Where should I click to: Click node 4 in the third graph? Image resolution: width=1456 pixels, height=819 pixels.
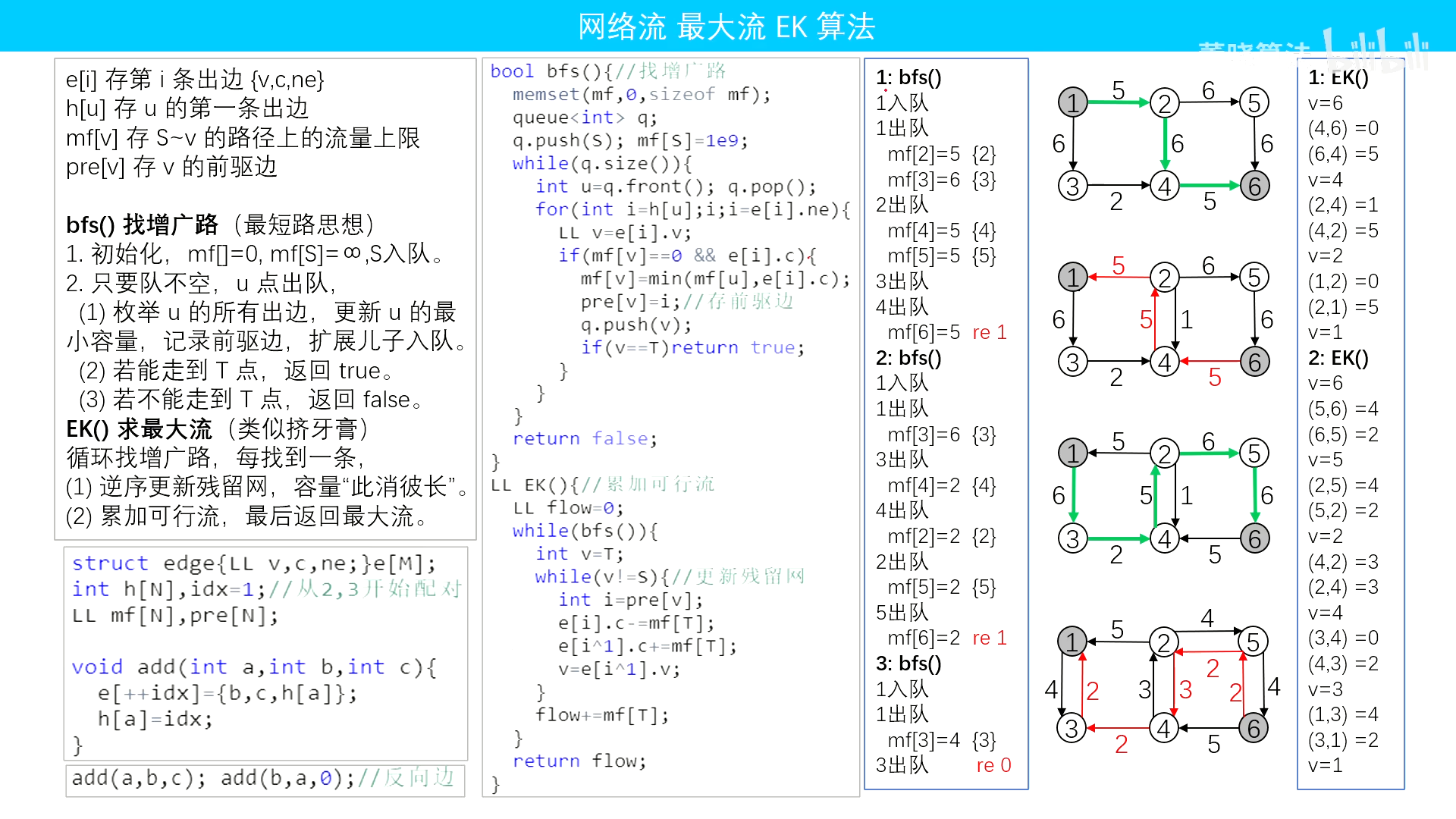(x=1164, y=539)
